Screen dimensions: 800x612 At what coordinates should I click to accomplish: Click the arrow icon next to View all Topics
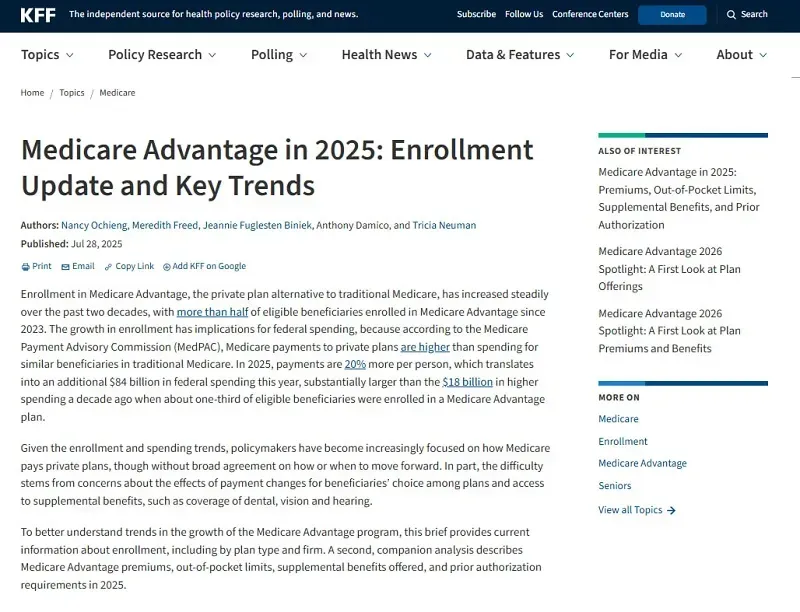673,510
